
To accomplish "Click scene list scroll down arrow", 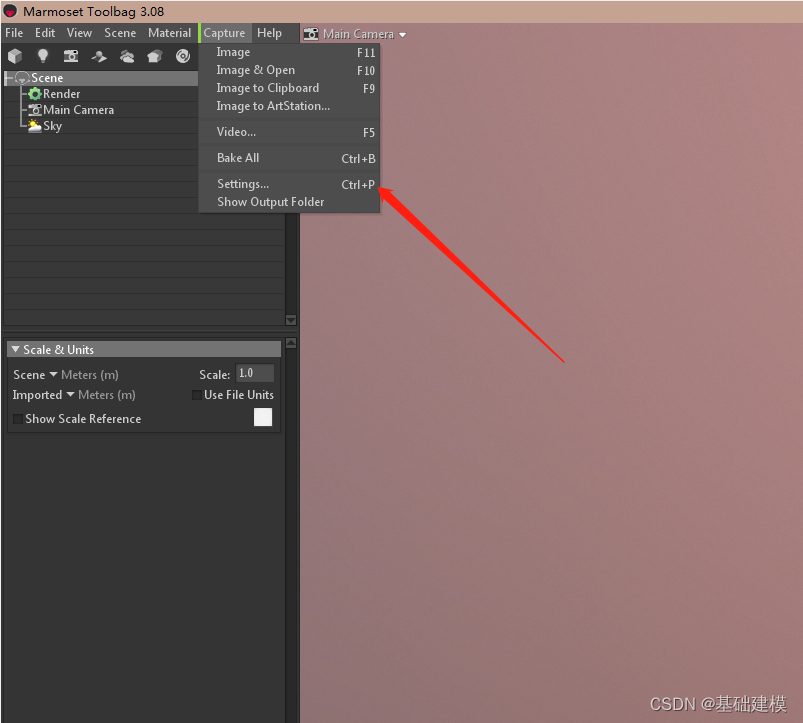I will click(291, 320).
